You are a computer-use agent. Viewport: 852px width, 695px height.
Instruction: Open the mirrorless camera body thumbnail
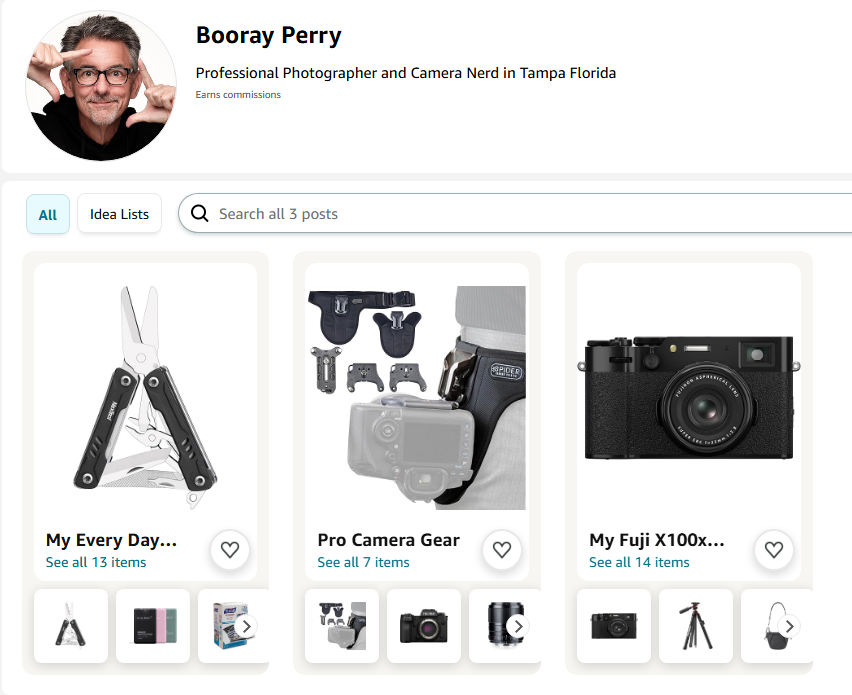coord(424,626)
